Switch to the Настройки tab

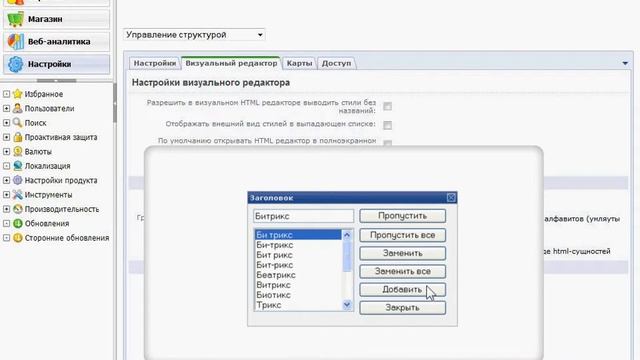click(x=155, y=63)
